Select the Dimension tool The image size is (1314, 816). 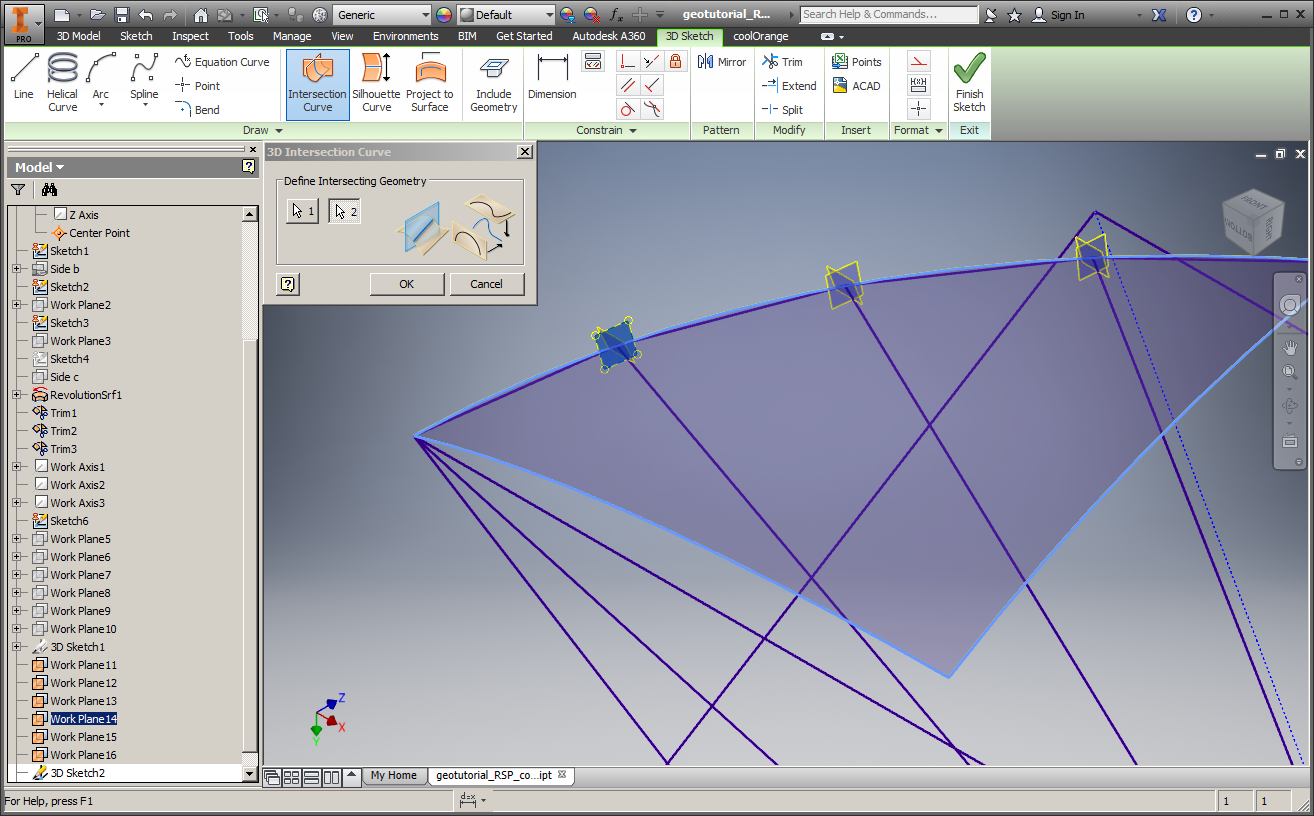pyautogui.click(x=551, y=82)
